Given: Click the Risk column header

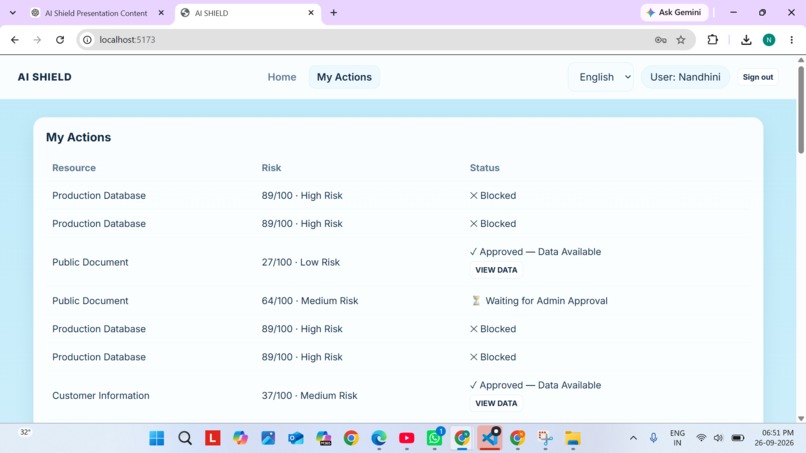Looking at the screenshot, I should [x=271, y=168].
